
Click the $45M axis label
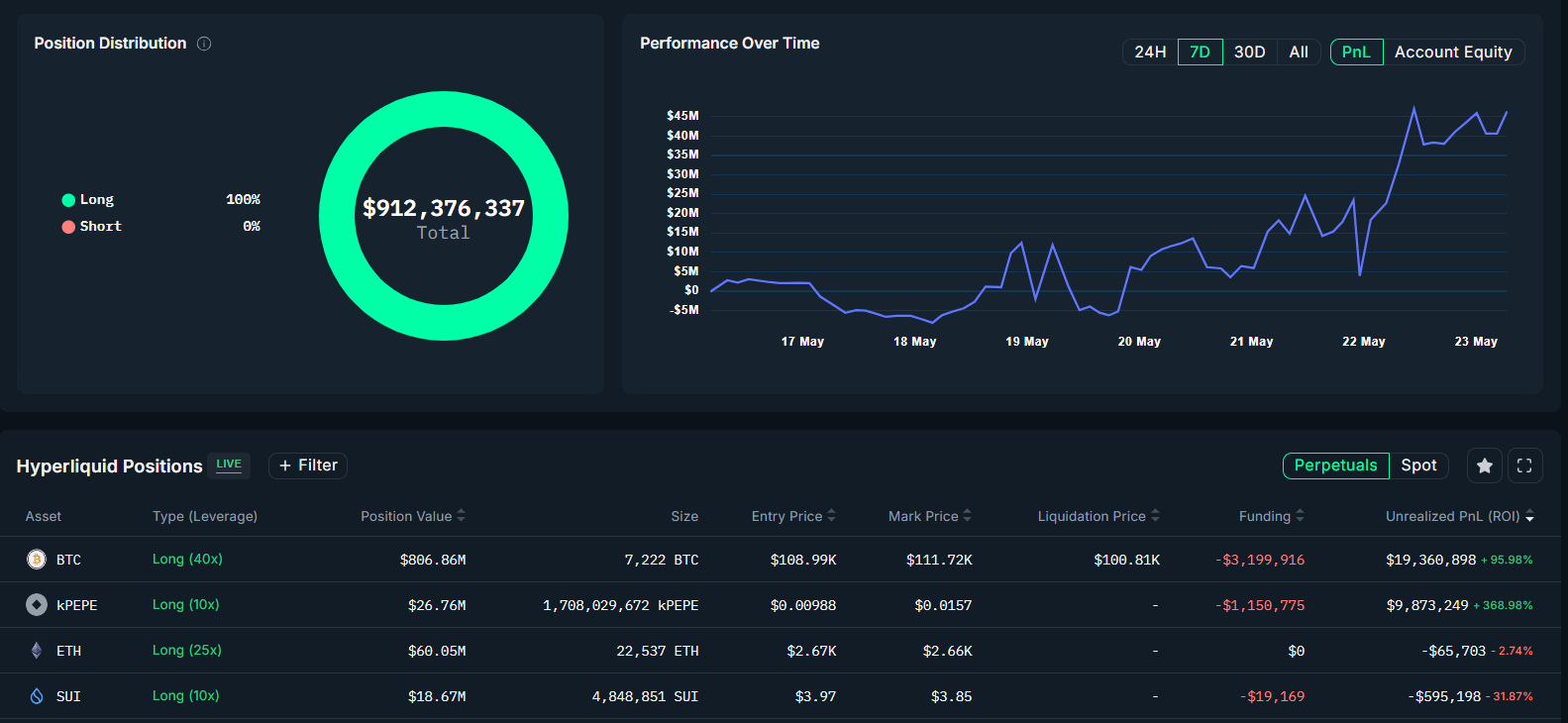[x=682, y=116]
